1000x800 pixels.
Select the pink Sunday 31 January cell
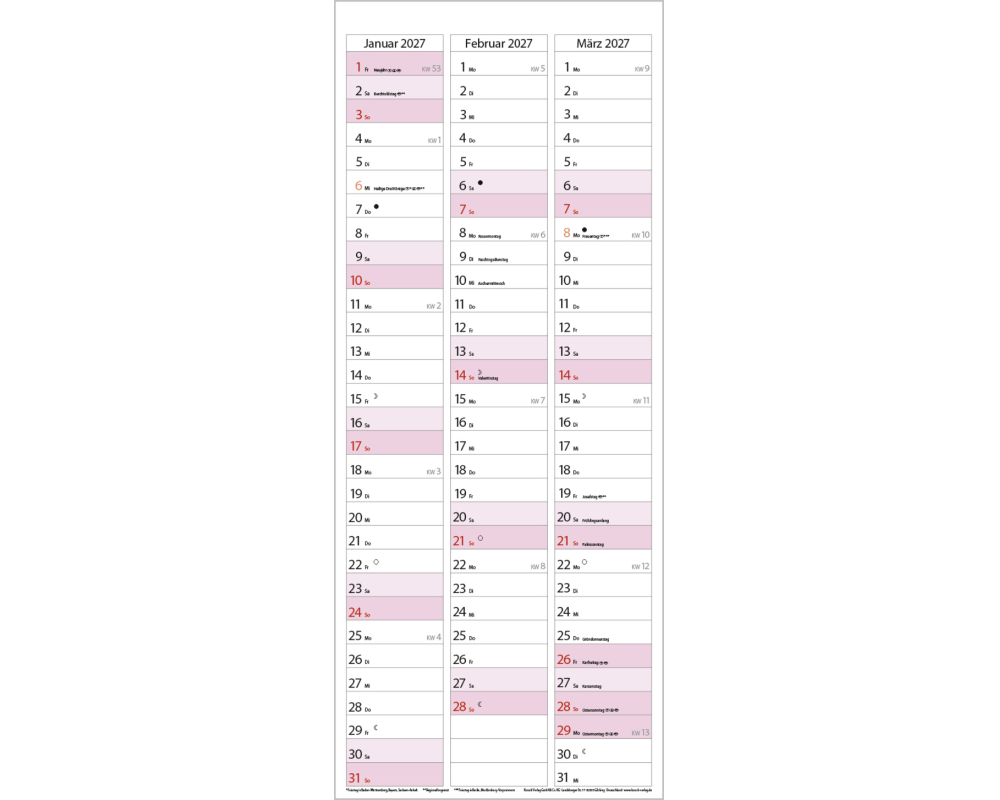tap(394, 777)
